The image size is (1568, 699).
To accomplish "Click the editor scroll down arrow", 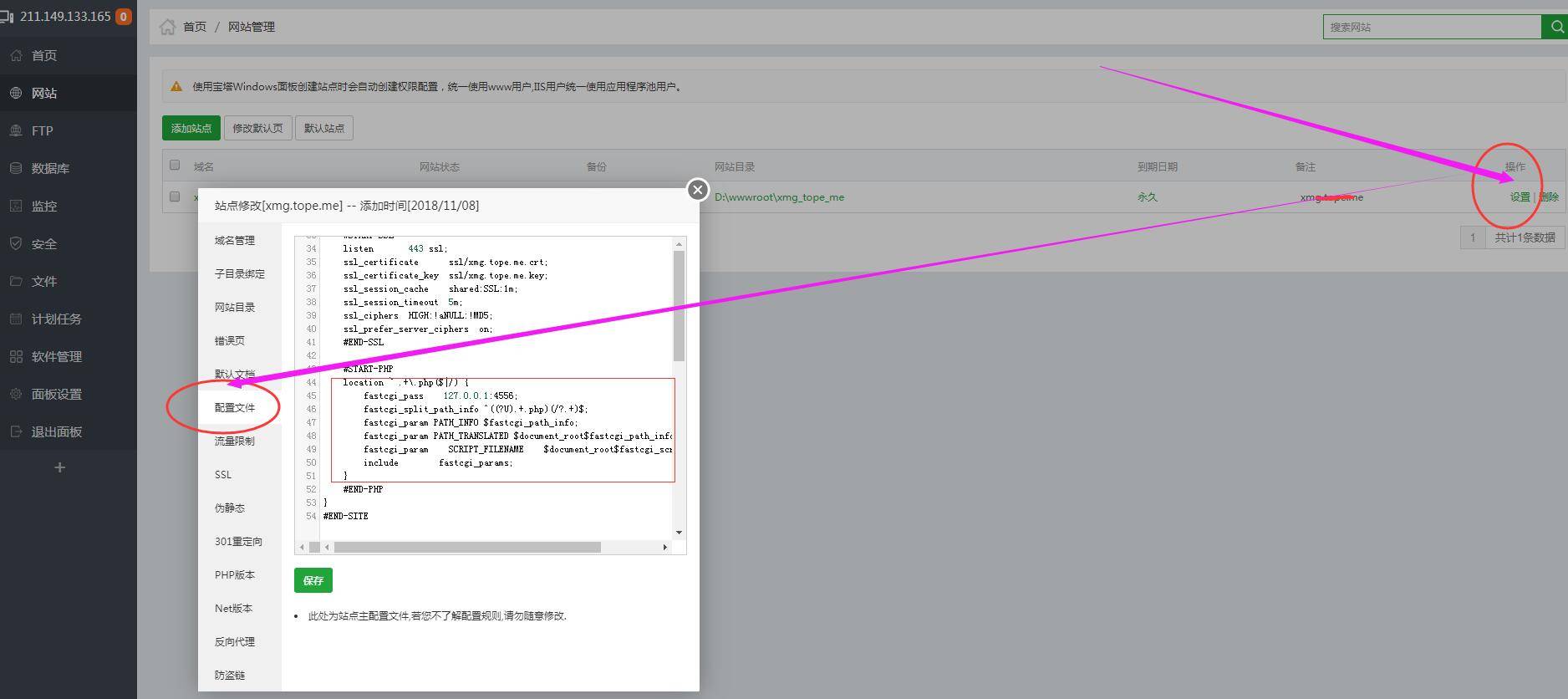I will point(679,533).
